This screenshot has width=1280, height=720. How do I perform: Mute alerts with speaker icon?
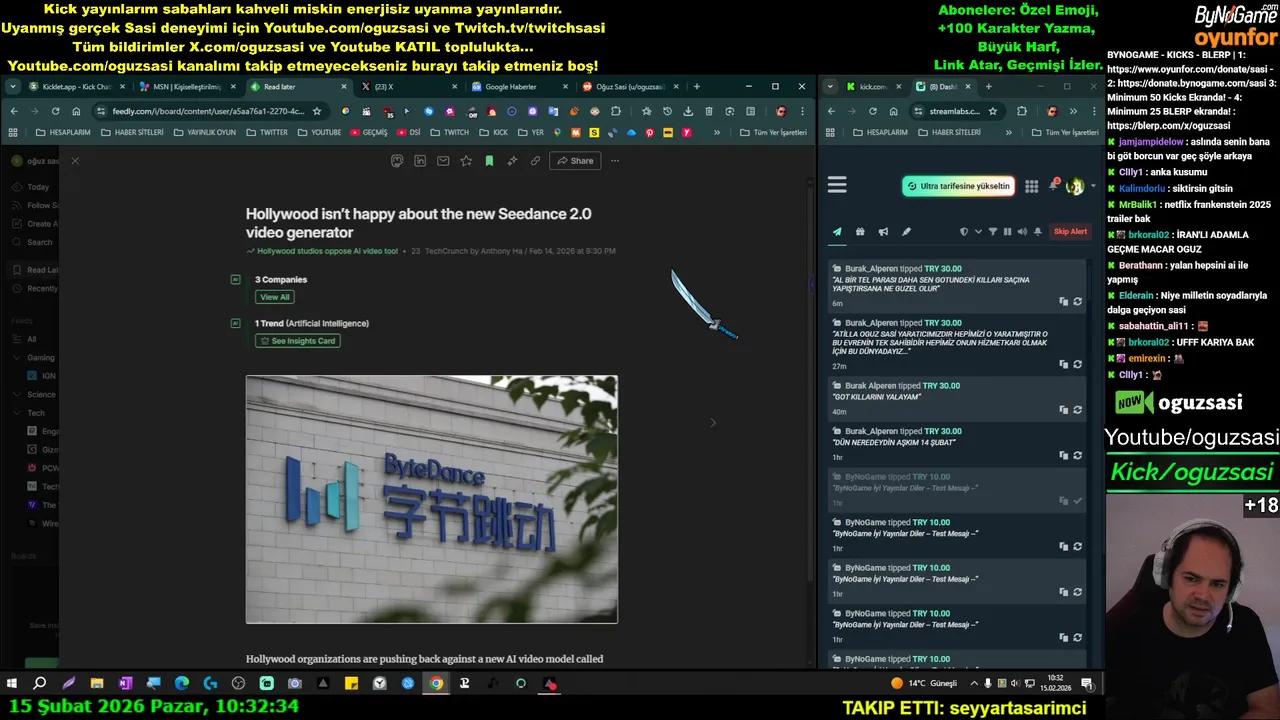(1022, 232)
